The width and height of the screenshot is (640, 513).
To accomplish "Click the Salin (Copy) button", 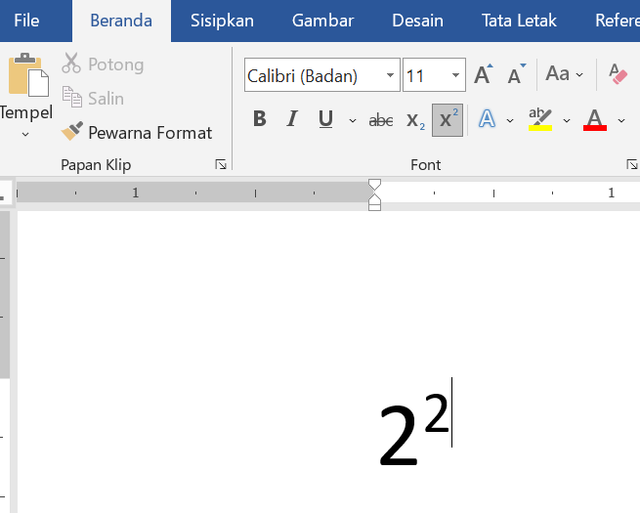I will (93, 98).
